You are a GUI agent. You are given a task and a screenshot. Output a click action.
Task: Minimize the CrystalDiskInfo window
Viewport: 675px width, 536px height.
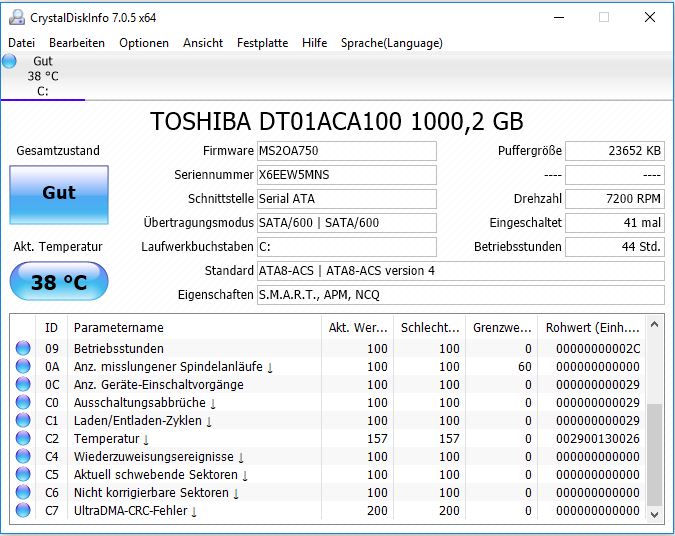(559, 18)
